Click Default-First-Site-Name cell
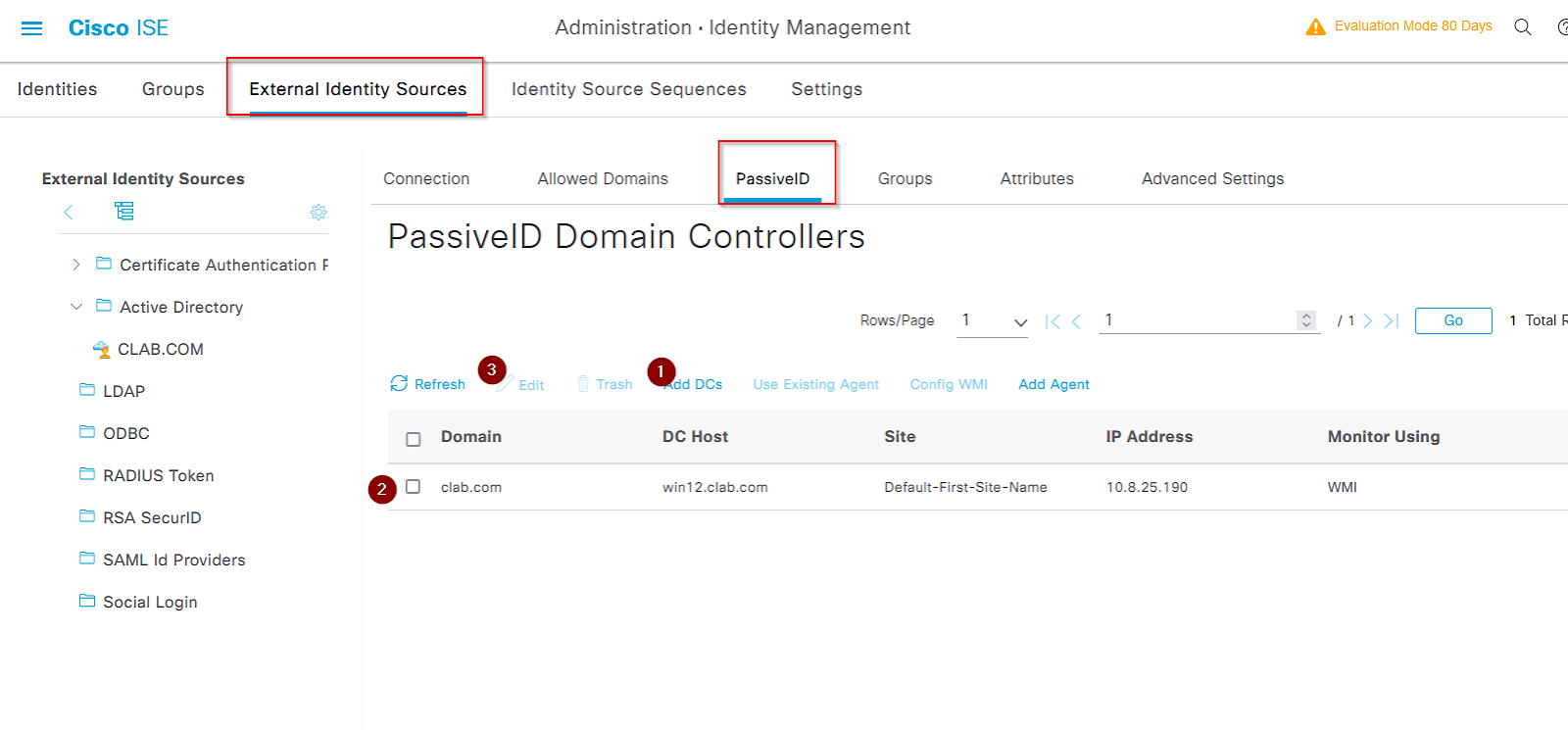The height and width of the screenshot is (730, 1568). [965, 487]
